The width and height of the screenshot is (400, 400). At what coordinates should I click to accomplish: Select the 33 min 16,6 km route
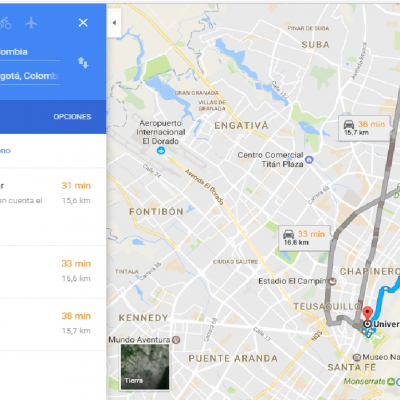point(53,272)
